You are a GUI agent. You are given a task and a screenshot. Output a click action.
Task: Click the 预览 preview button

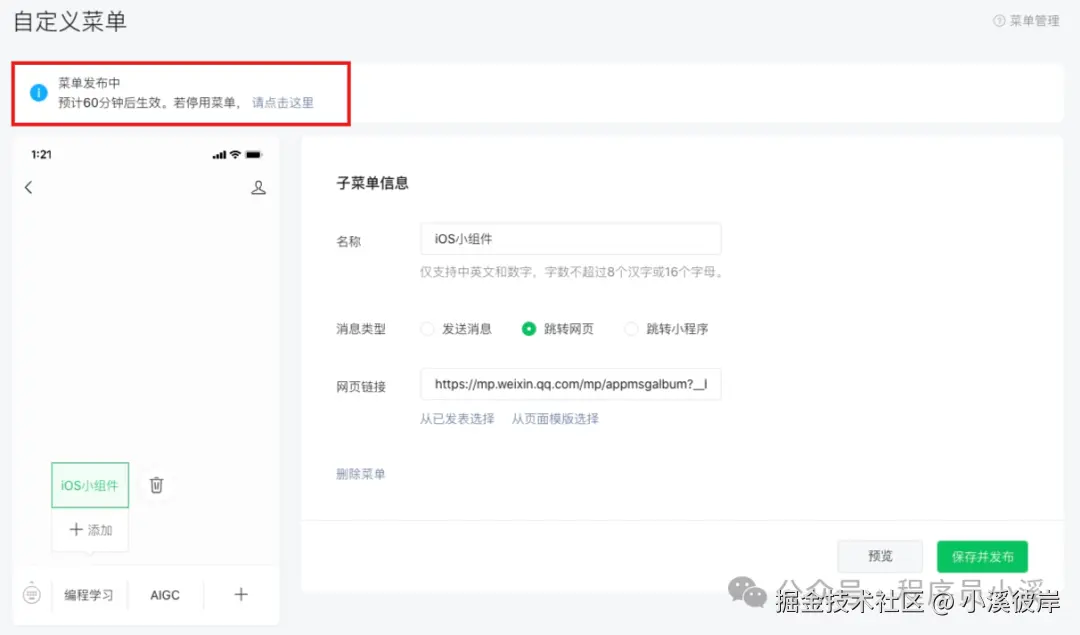(x=879, y=556)
